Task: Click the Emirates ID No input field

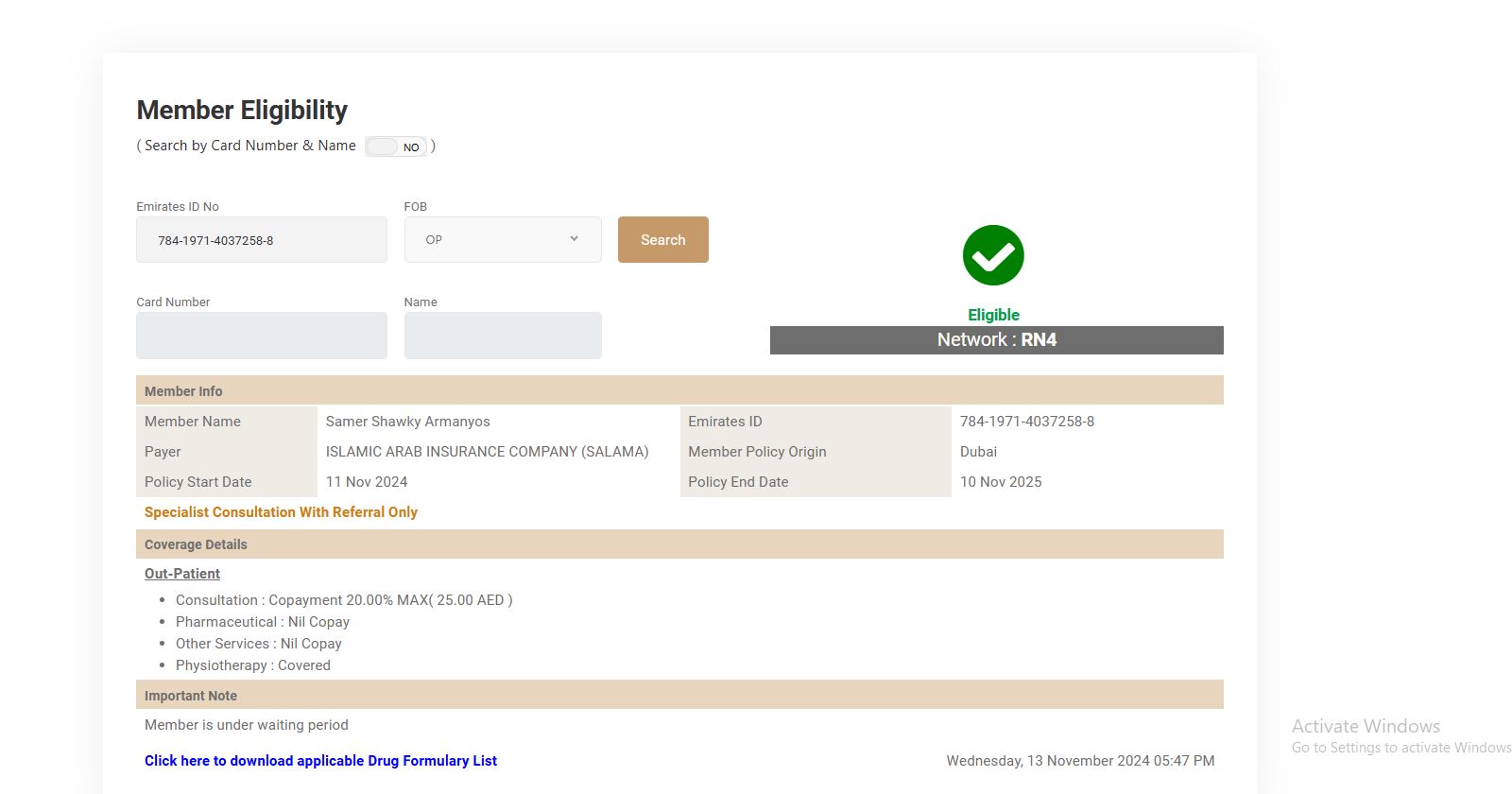Action: coord(262,240)
